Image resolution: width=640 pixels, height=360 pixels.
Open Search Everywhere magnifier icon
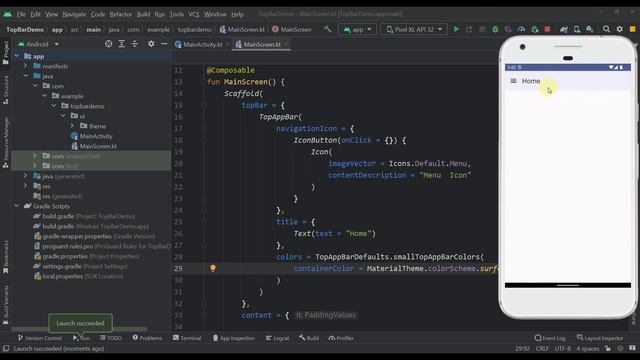(606, 29)
